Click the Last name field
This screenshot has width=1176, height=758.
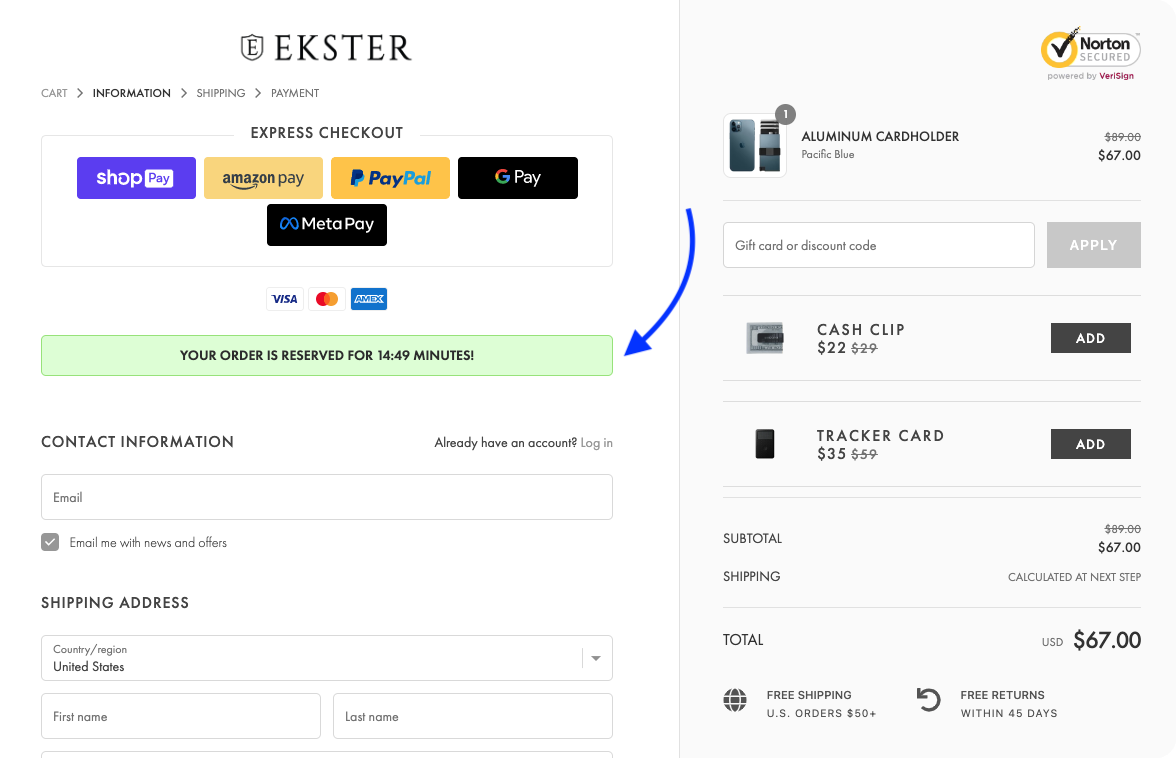473,716
